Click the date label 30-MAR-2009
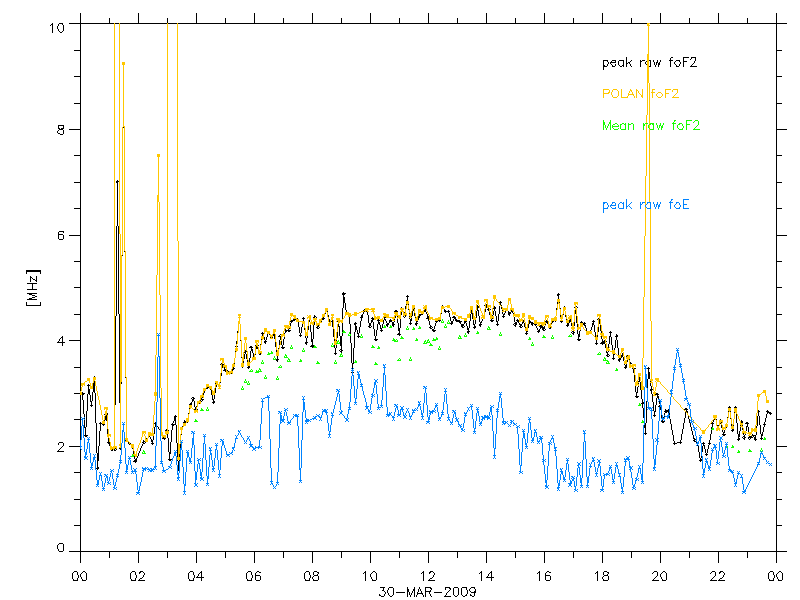 pyautogui.click(x=428, y=592)
